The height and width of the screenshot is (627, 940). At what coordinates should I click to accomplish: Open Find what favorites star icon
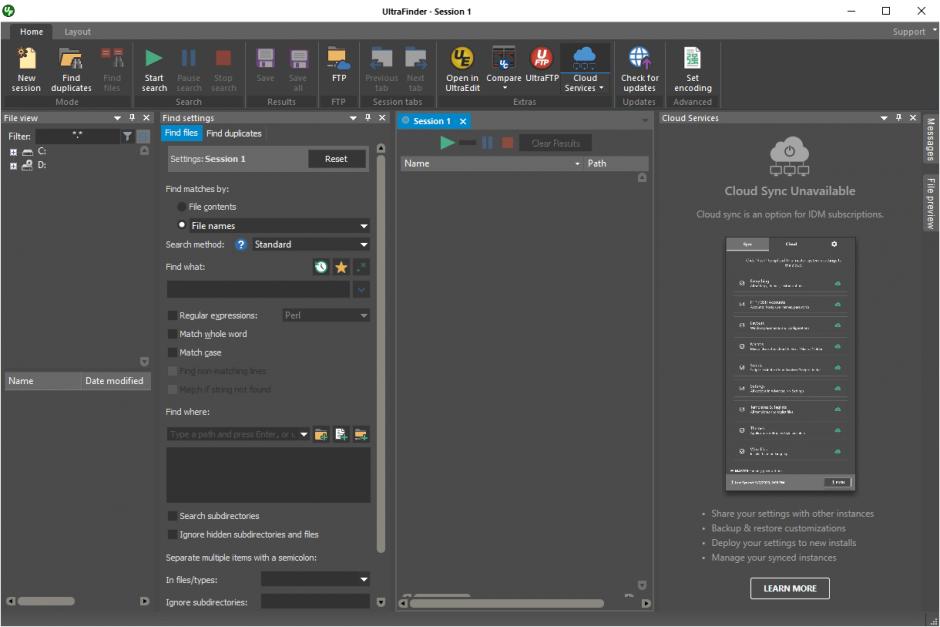pyautogui.click(x=341, y=267)
